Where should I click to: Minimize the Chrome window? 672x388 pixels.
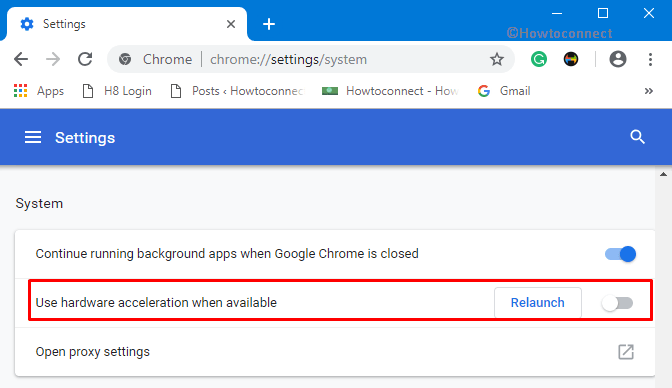point(557,13)
